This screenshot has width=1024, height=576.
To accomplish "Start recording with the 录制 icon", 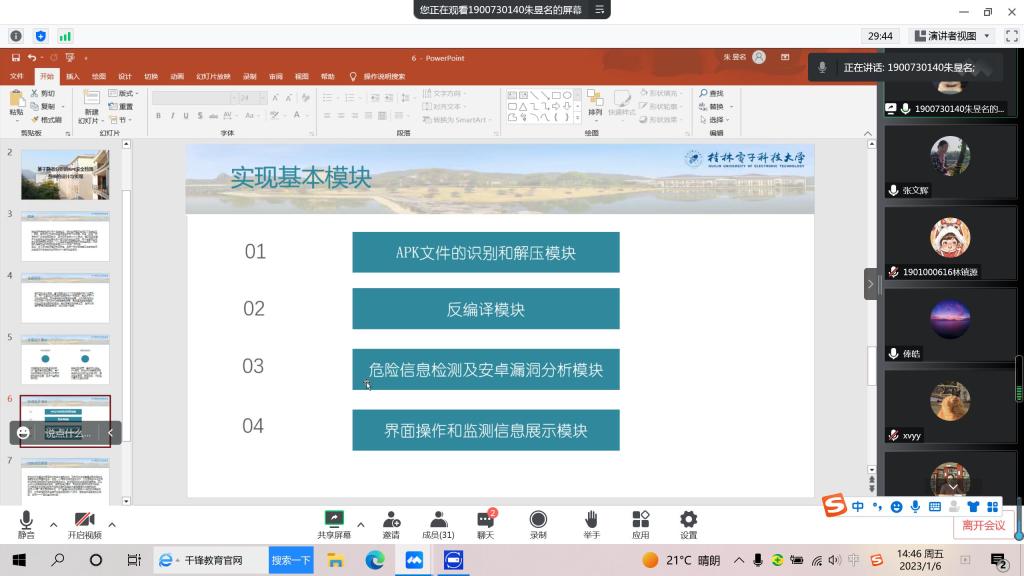I will (x=538, y=524).
